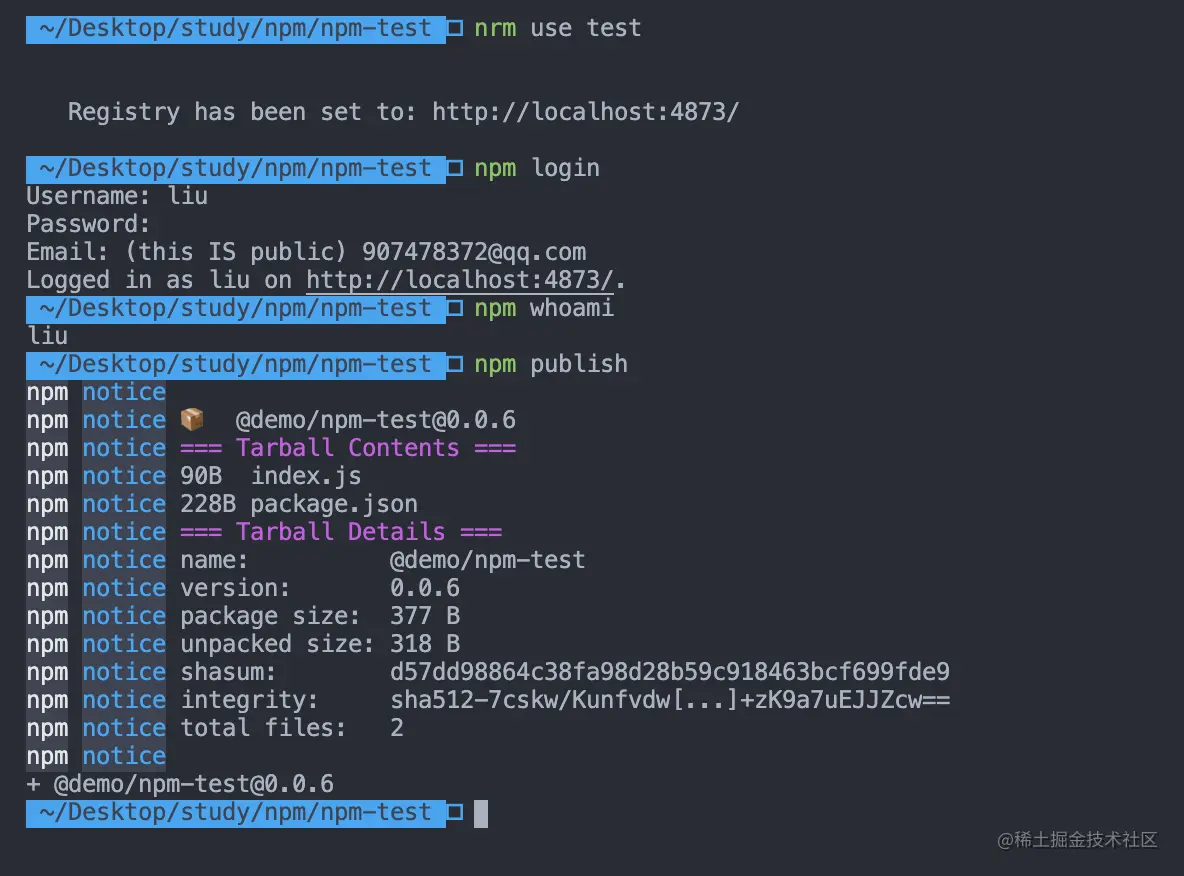Viewport: 1184px width, 876px height.
Task: Click the watermark text at bottom right
Action: point(1077,840)
